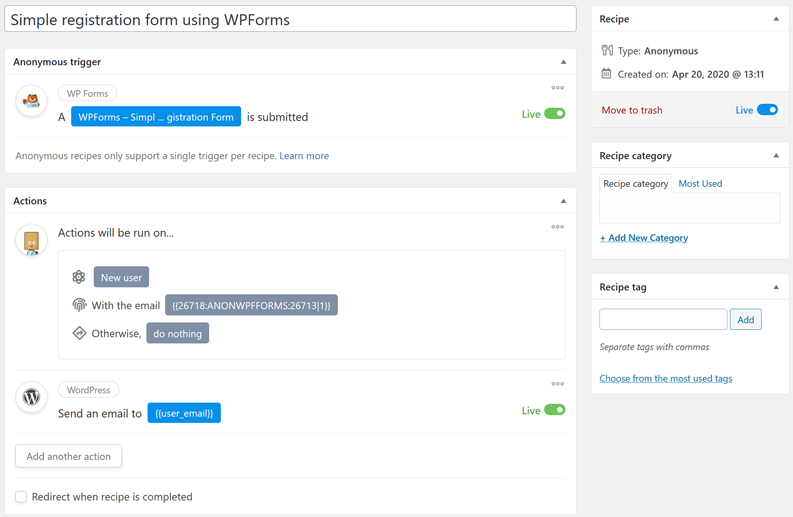Viewport: 793px width, 517px height.
Task: Open the WordPress action's three-dot menu
Action: click(557, 384)
